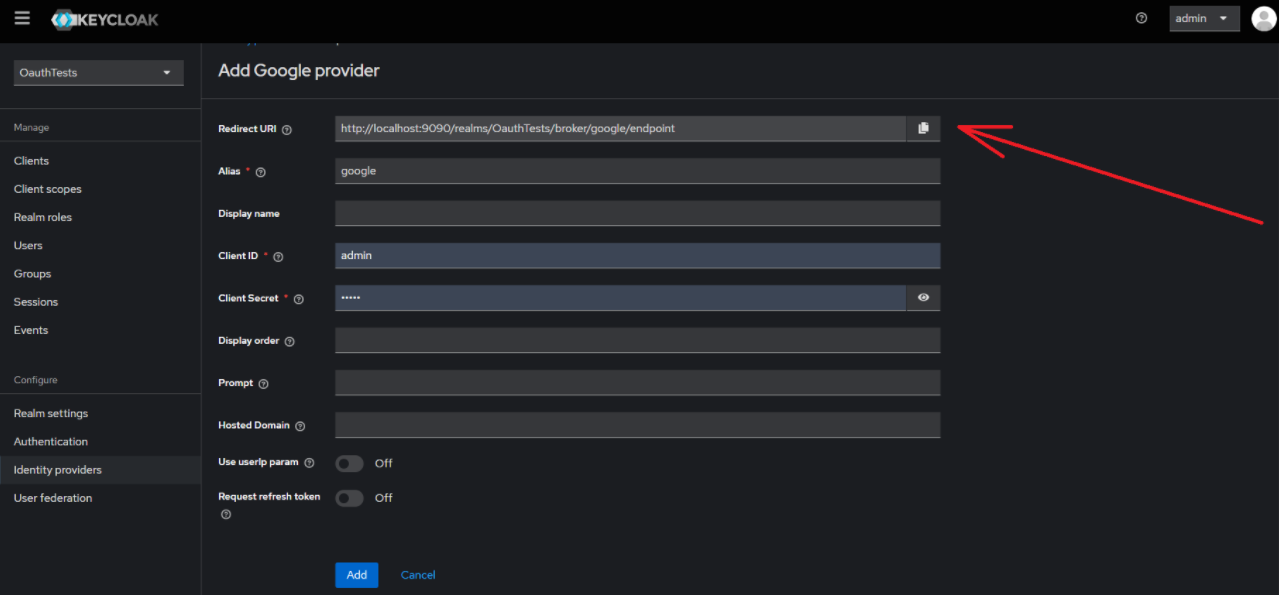Focus the Redirect URI field

point(621,128)
